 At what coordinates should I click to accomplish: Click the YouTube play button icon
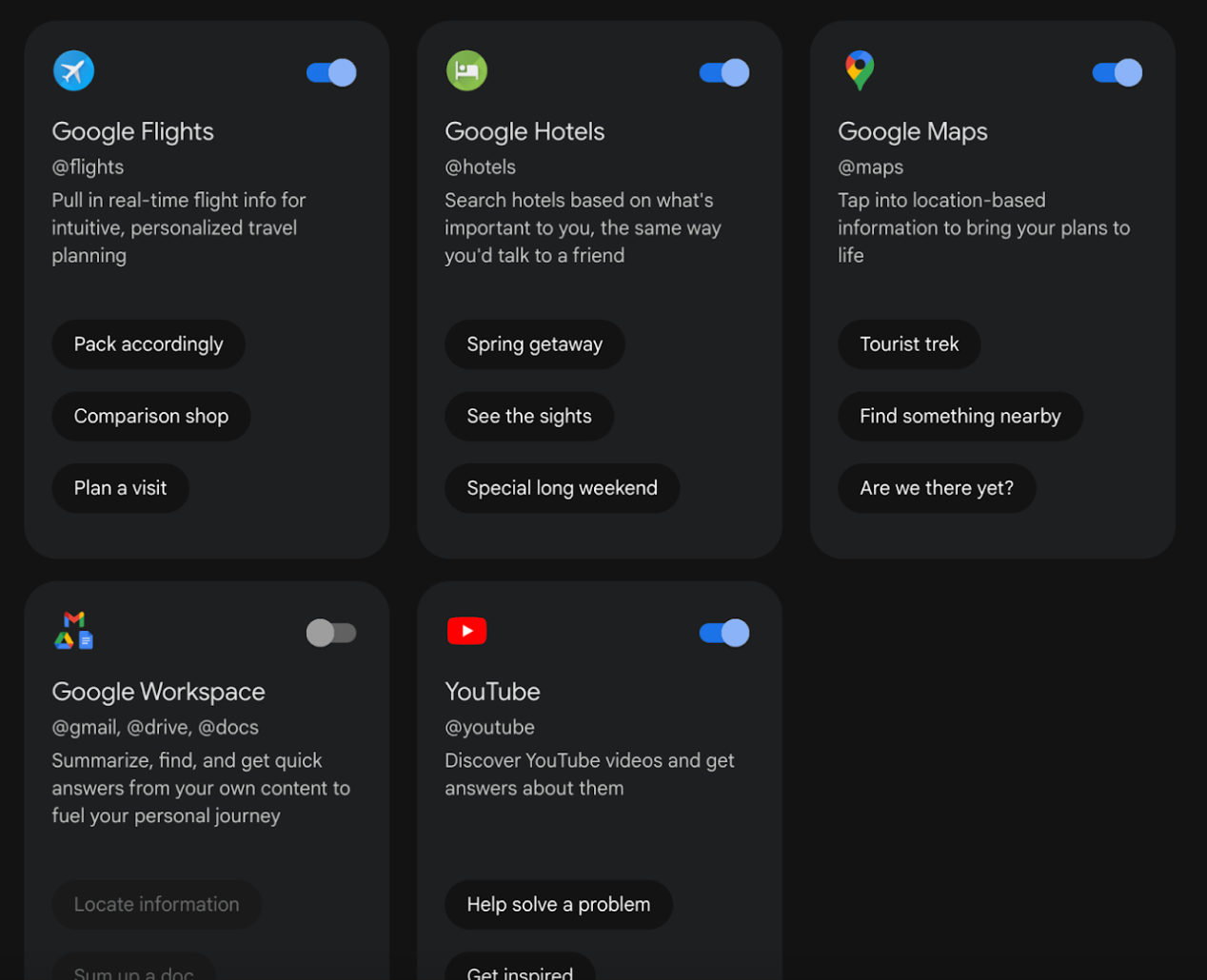click(x=466, y=631)
